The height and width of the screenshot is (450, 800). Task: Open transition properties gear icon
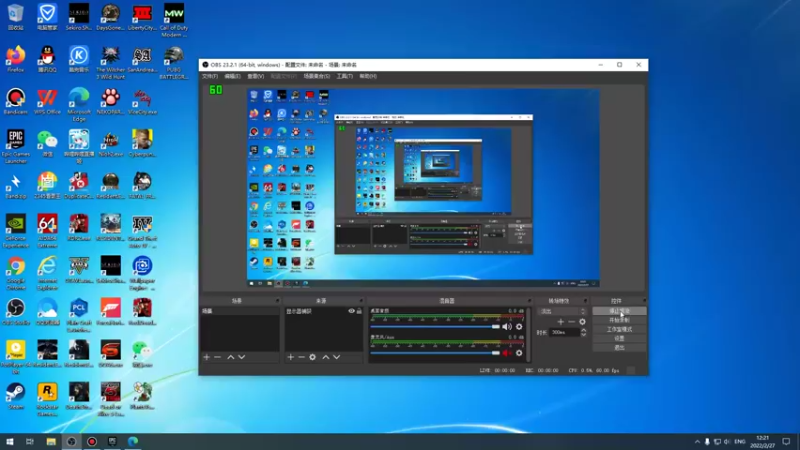pos(582,322)
